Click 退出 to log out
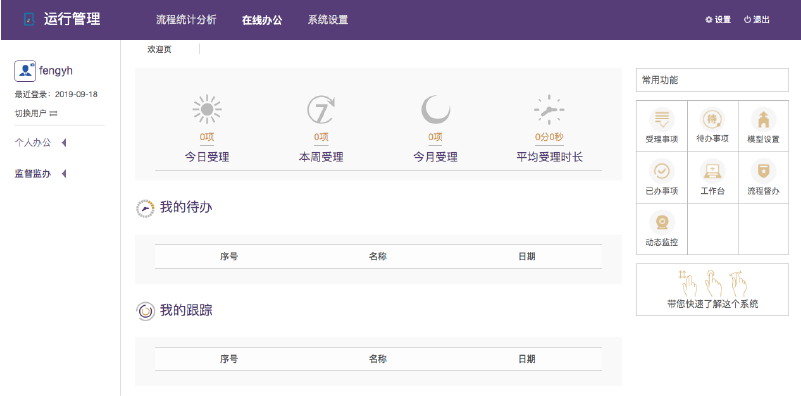The image size is (801, 396). [757, 20]
